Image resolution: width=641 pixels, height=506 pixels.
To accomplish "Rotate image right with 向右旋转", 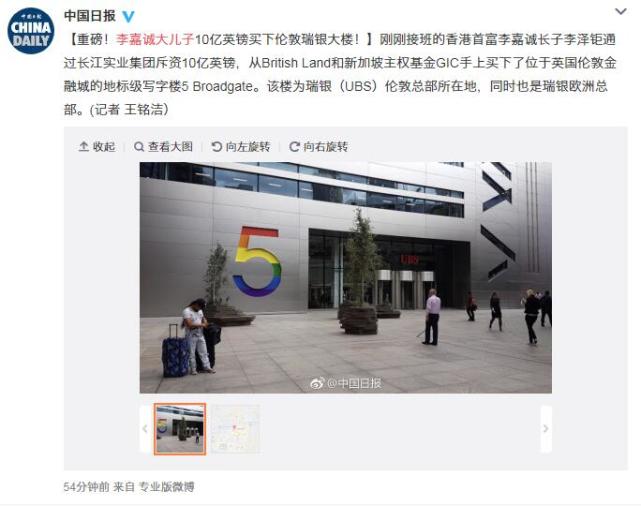I will click(x=318, y=146).
